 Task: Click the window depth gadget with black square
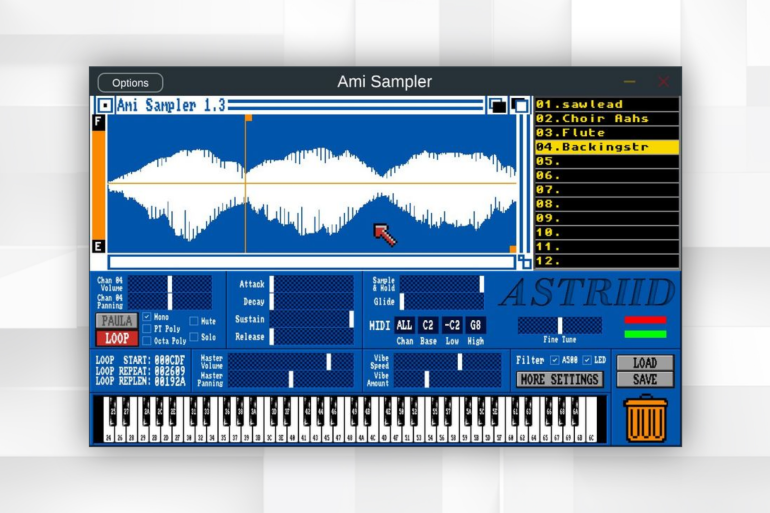click(x=497, y=106)
